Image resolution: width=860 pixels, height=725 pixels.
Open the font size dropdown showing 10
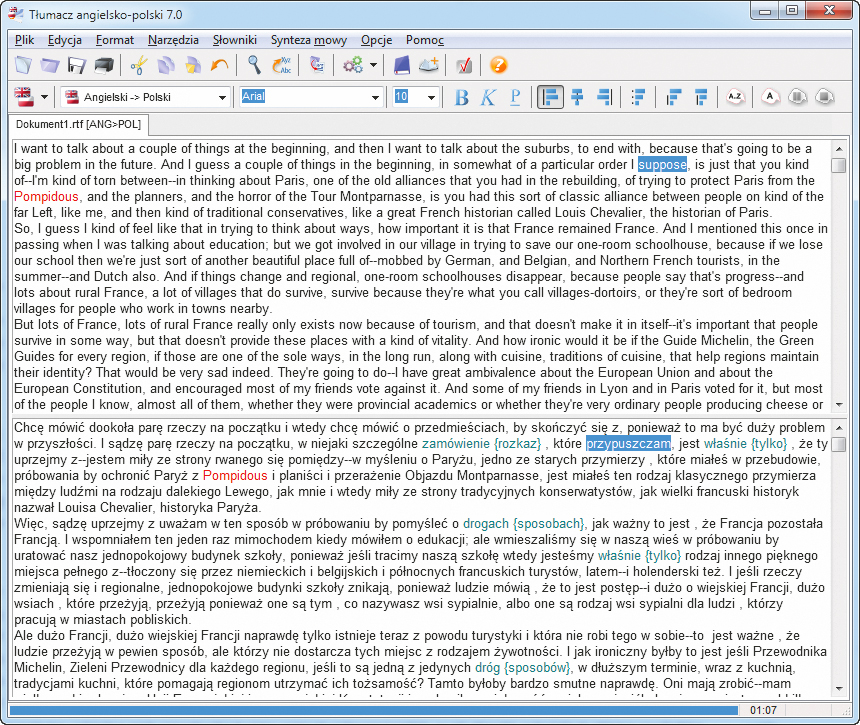click(432, 97)
